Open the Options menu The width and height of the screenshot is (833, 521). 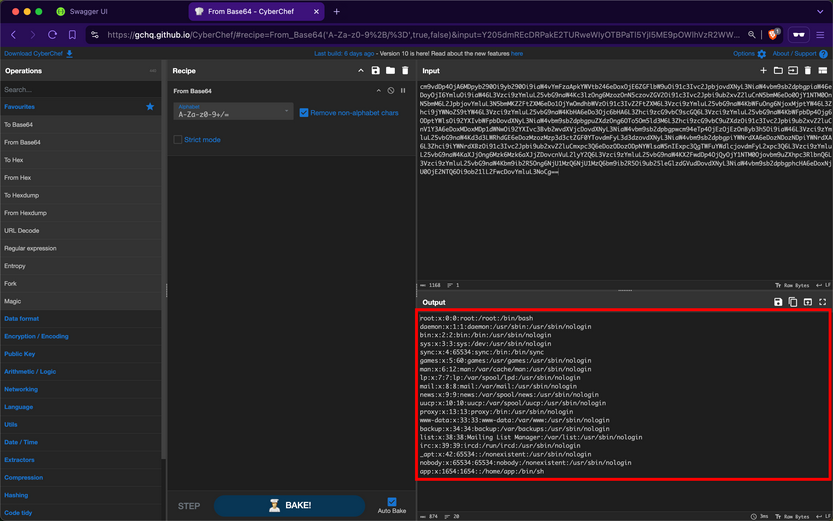[x=748, y=54]
